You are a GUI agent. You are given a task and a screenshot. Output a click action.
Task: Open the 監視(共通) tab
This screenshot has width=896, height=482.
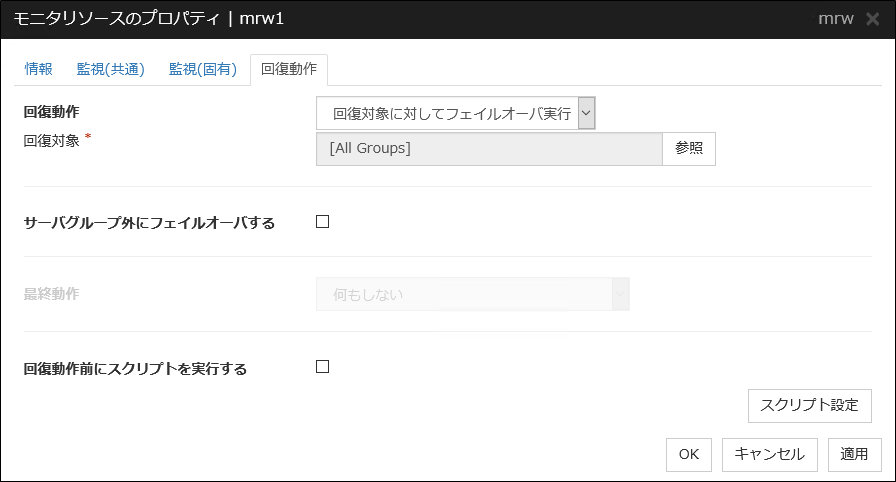click(x=111, y=69)
